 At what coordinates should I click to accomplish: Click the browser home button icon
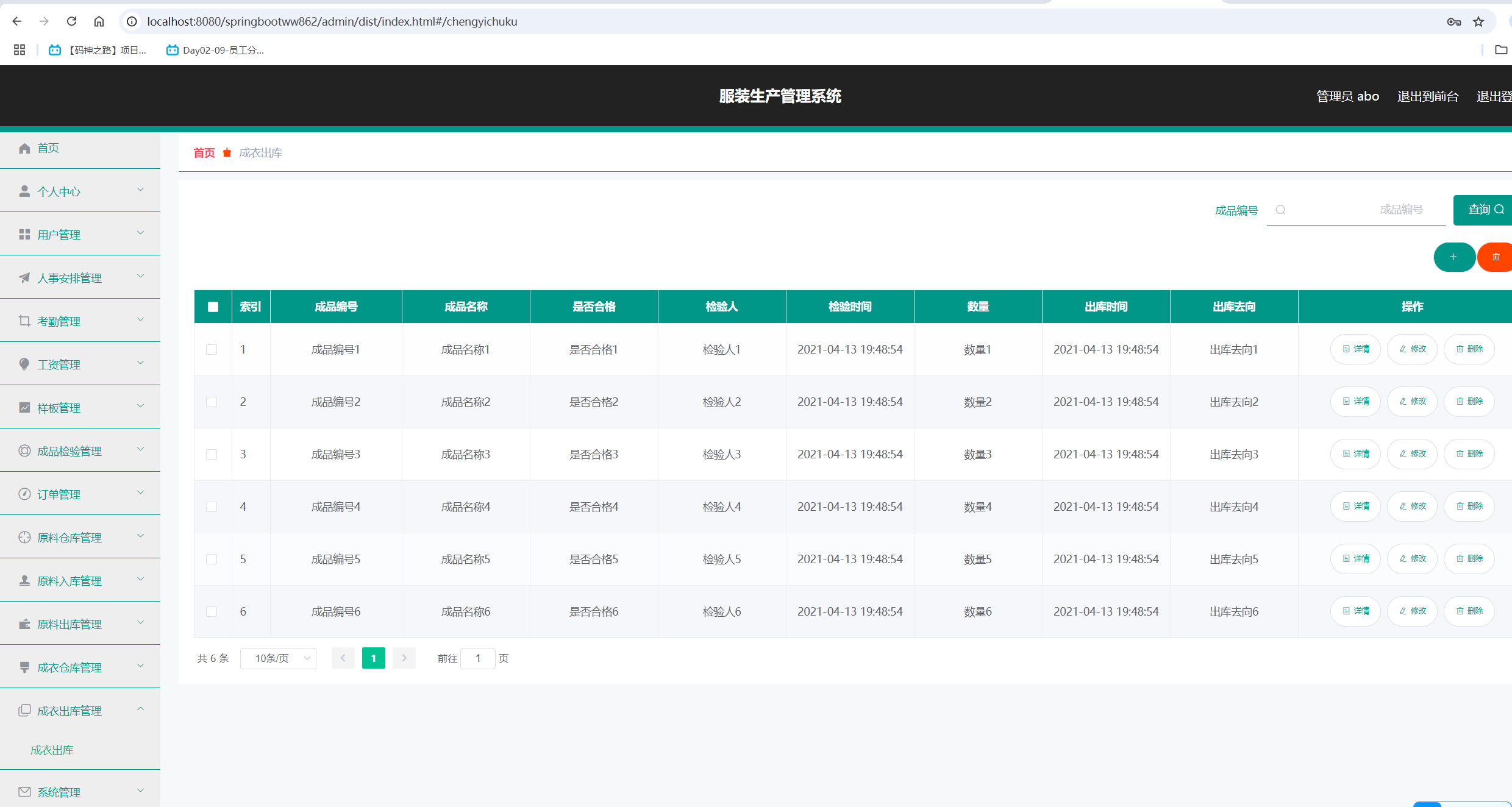tap(99, 21)
